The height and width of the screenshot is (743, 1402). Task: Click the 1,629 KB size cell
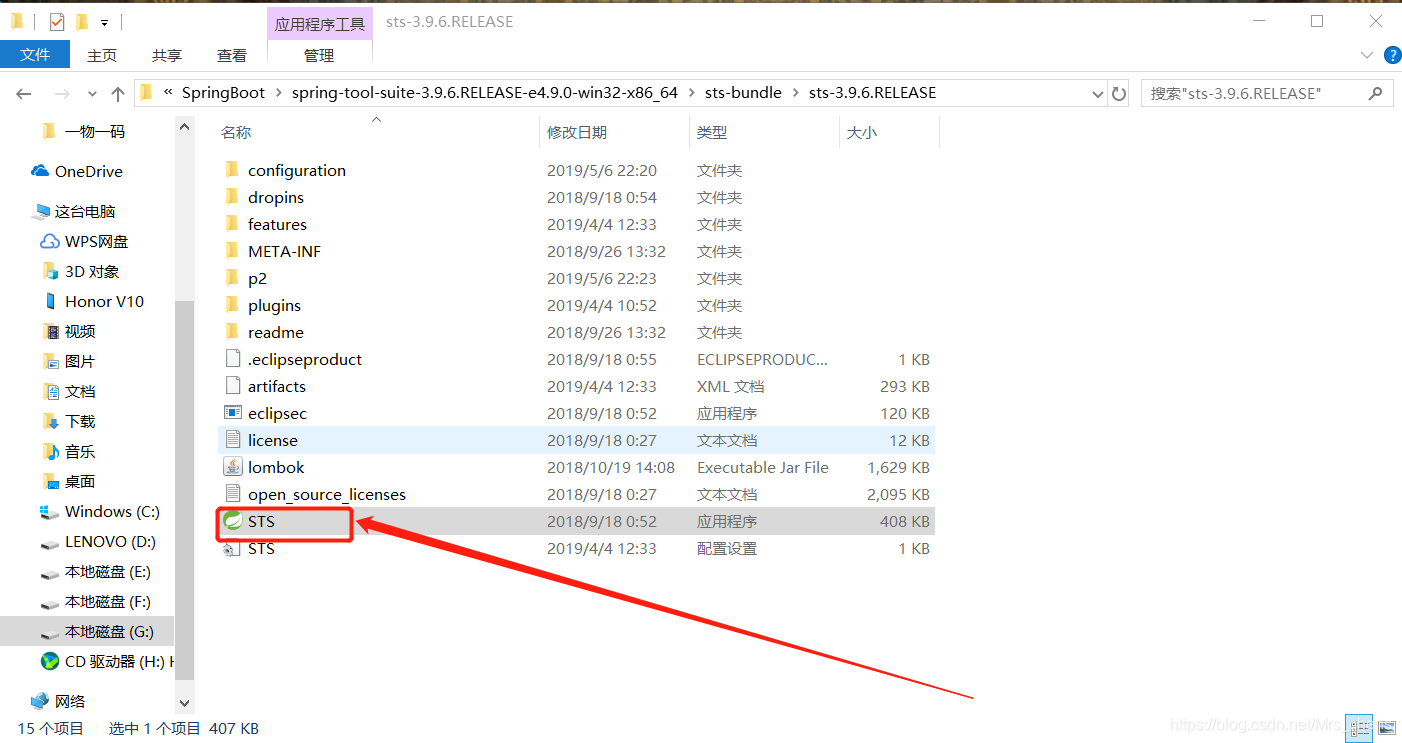pyautogui.click(x=899, y=467)
